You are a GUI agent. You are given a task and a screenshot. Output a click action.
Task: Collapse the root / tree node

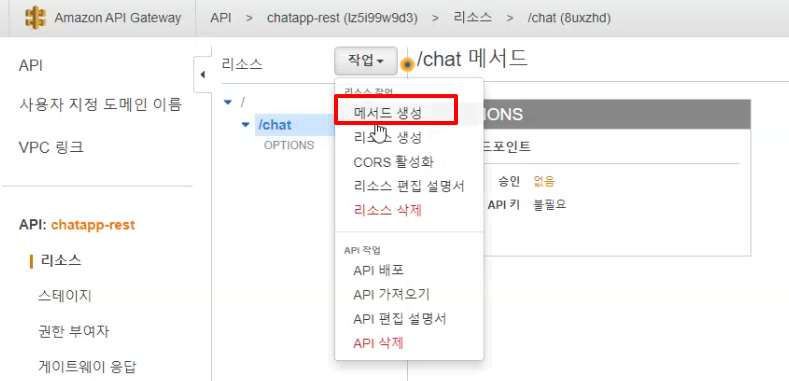tap(228, 102)
